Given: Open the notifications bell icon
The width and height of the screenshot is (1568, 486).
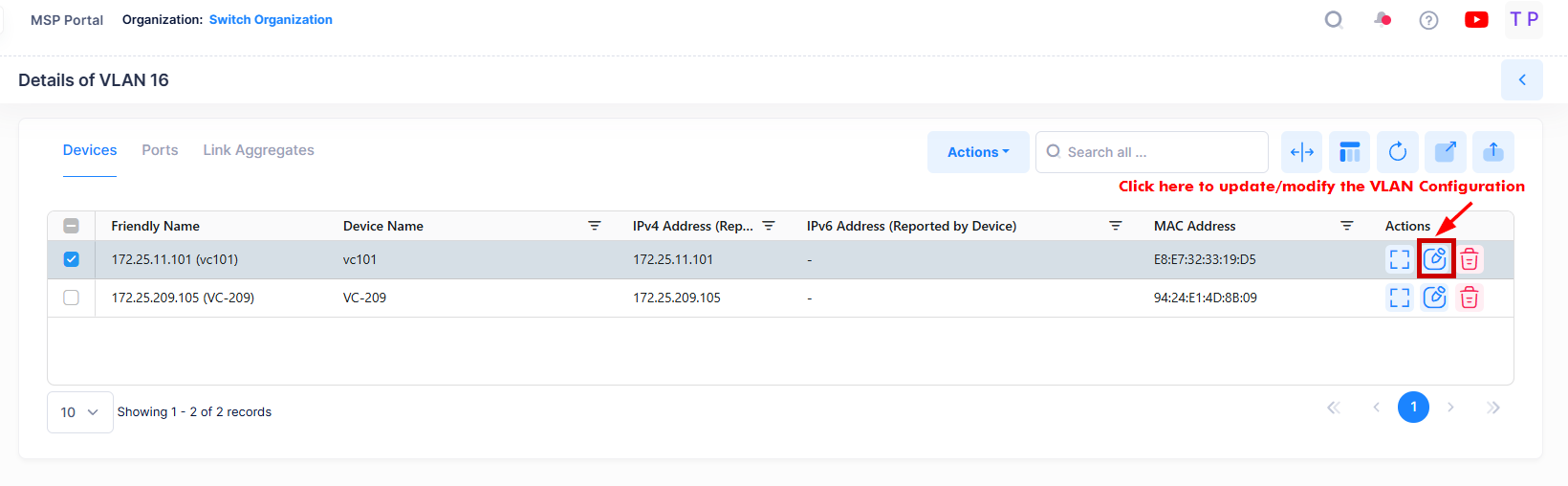Looking at the screenshot, I should 1382,19.
